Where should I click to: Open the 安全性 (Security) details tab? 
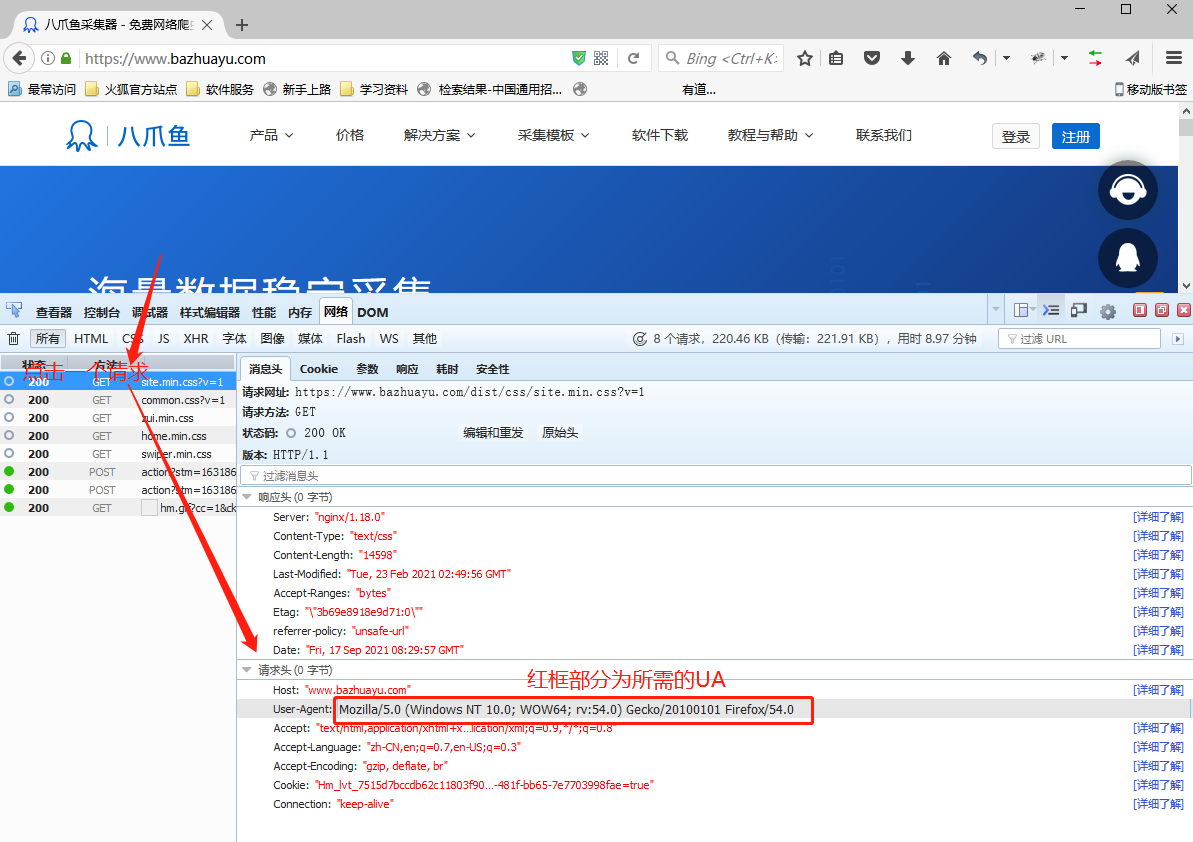click(492, 369)
